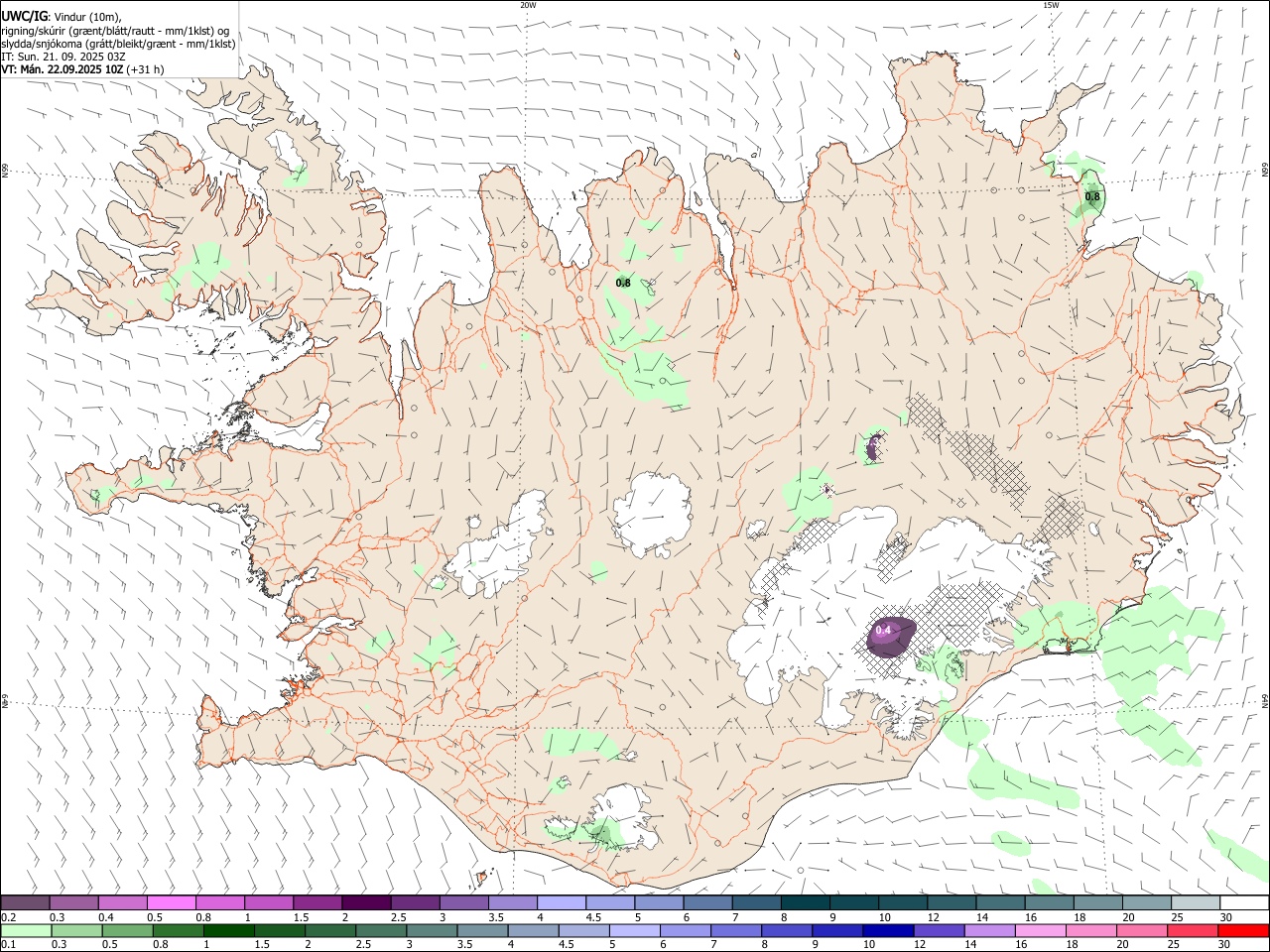Screen dimensions: 1270x952
Task: Click the pale grey upper swatch at 25
Action: 1196,902
